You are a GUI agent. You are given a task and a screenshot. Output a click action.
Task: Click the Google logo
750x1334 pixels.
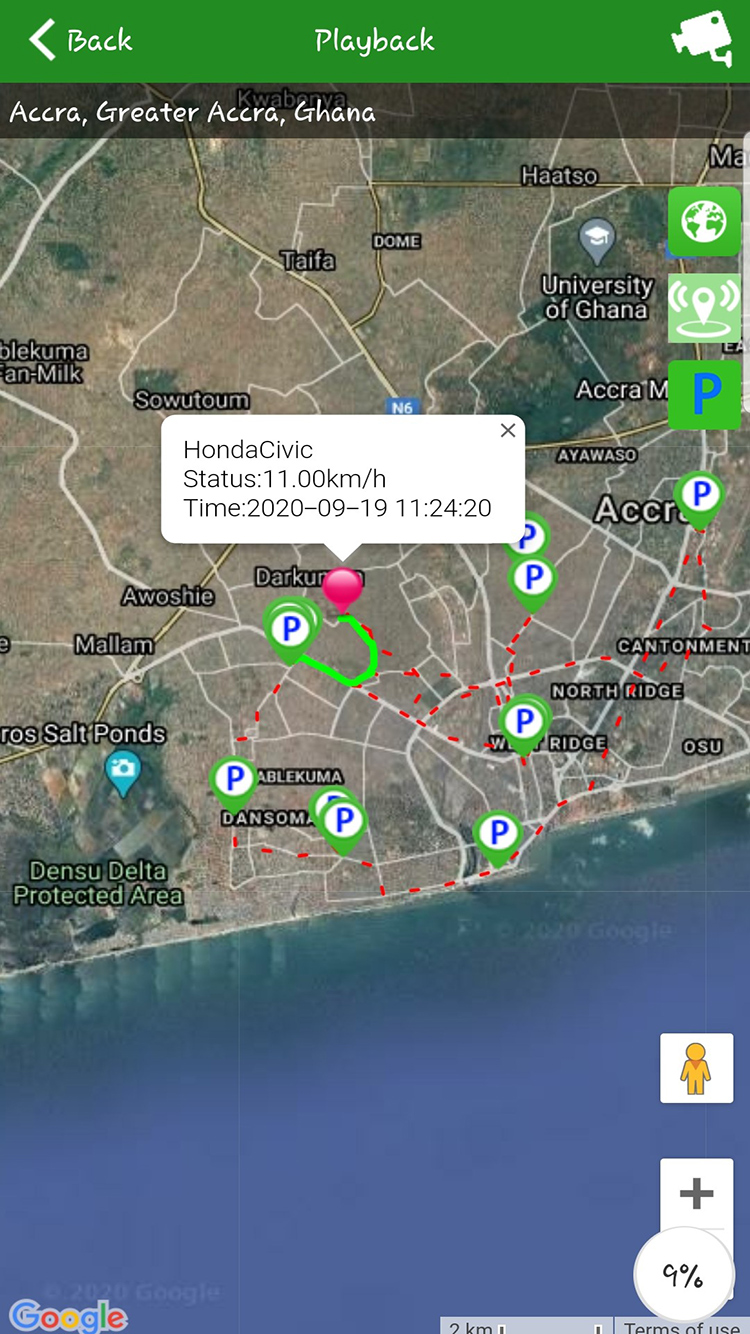pyautogui.click(x=68, y=1316)
